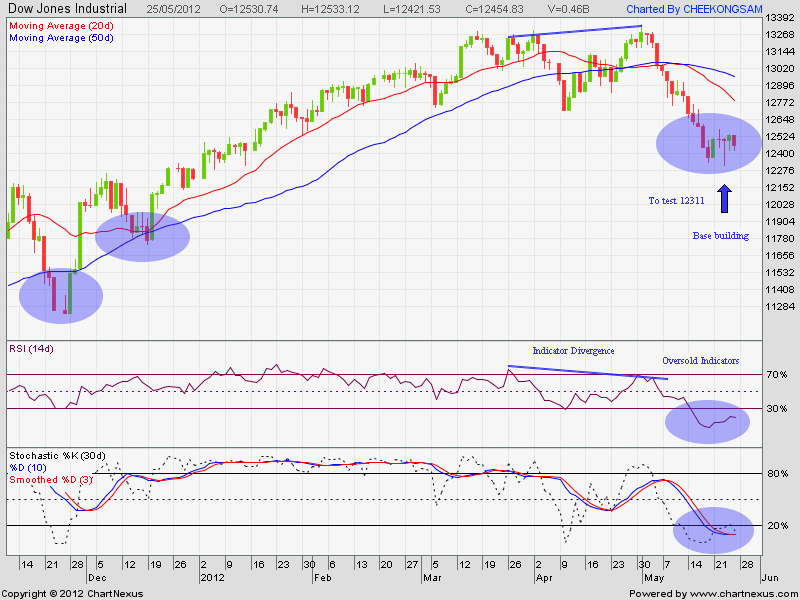Click the volume value V=0.46B
This screenshot has width=800, height=600.
568,9
